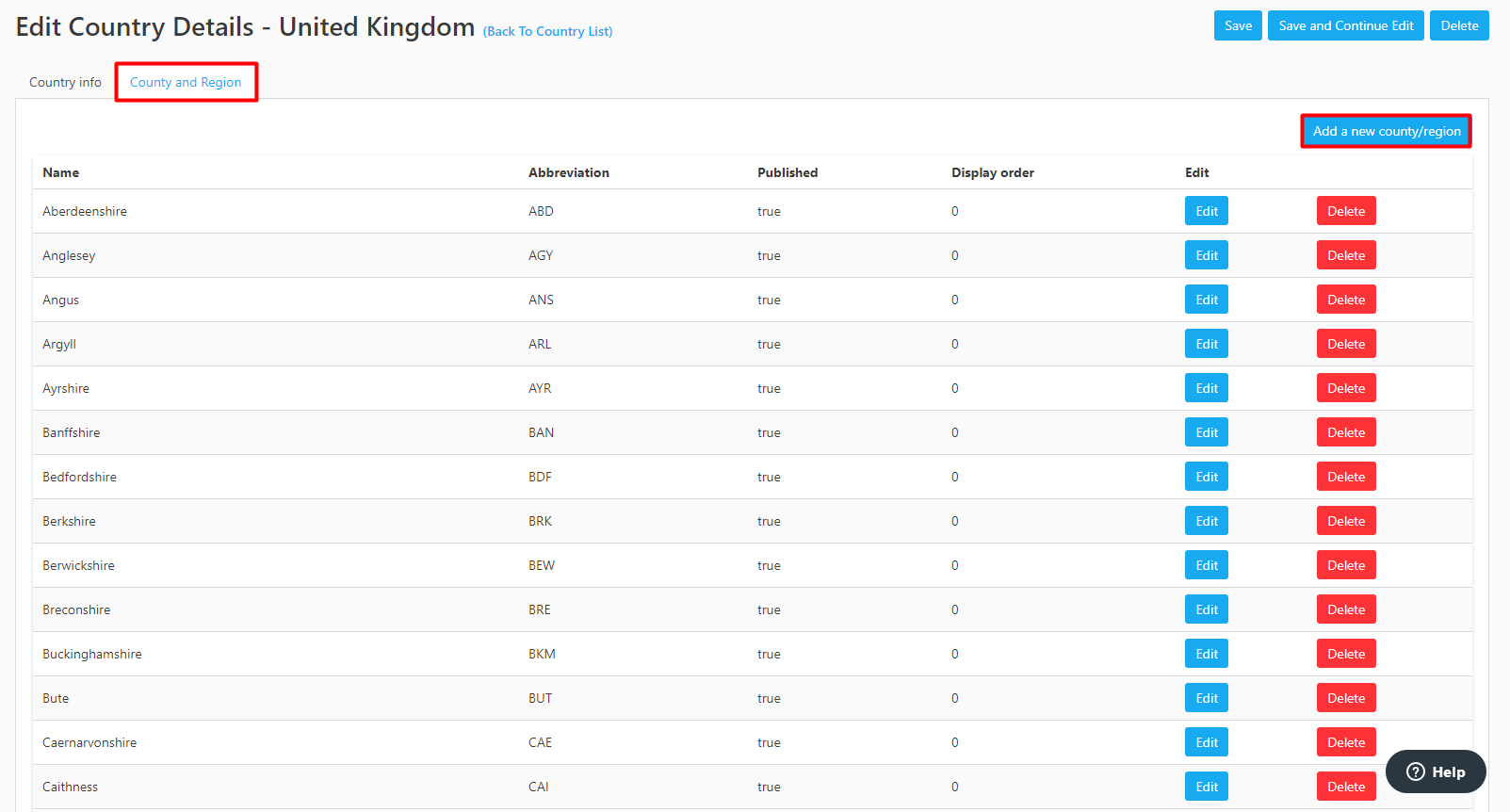The width and height of the screenshot is (1510, 812).
Task: Delete the Anglesey county entry
Action: pos(1345,255)
